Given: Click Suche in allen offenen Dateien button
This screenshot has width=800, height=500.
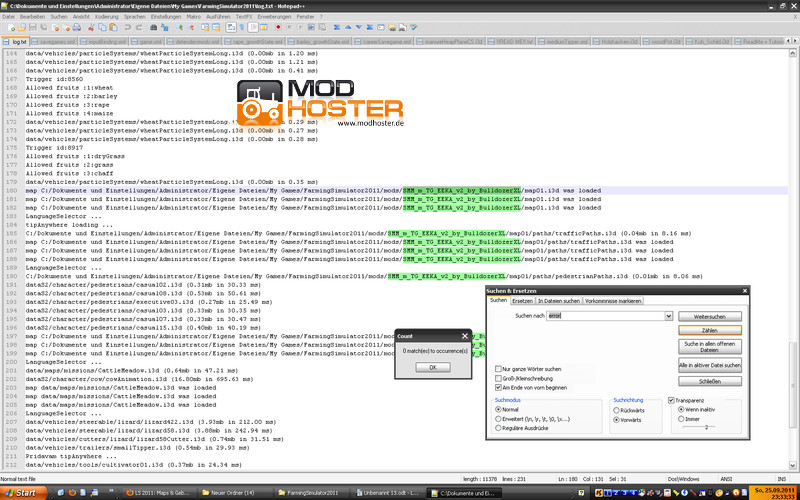Looking at the screenshot, I should click(x=710, y=347).
